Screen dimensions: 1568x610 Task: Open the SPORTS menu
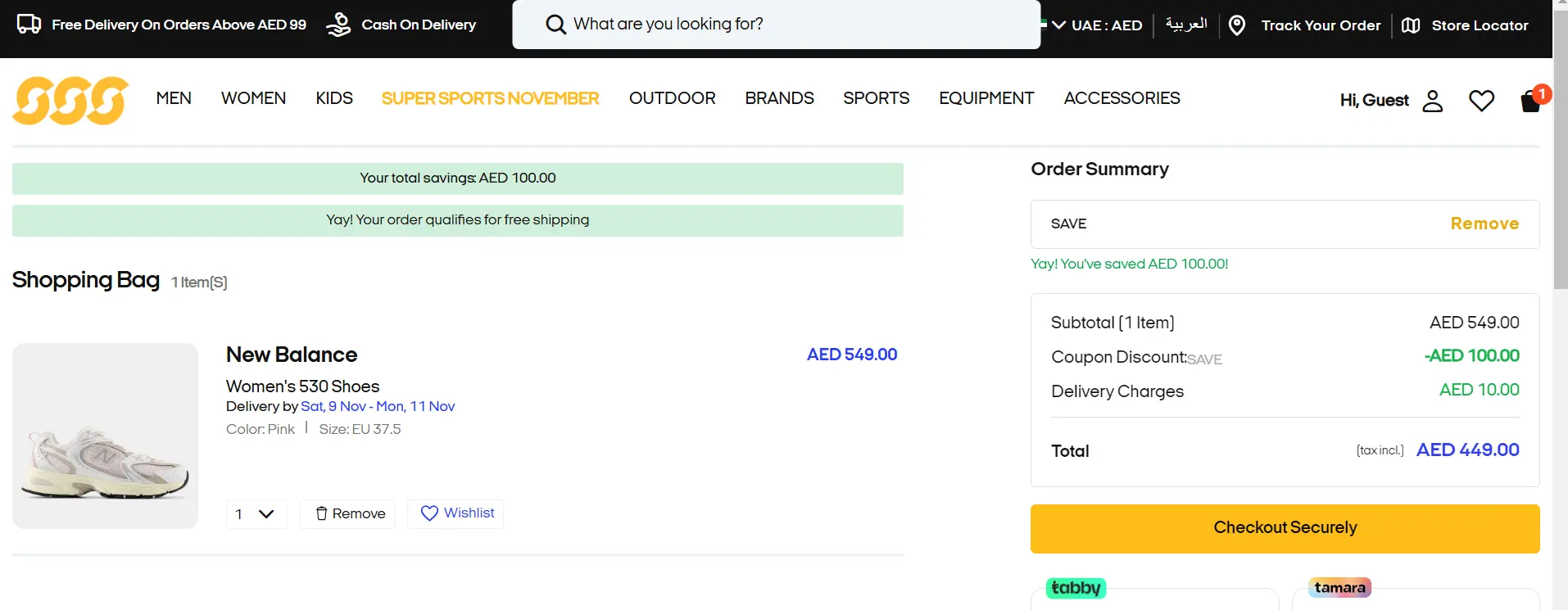coord(876,98)
